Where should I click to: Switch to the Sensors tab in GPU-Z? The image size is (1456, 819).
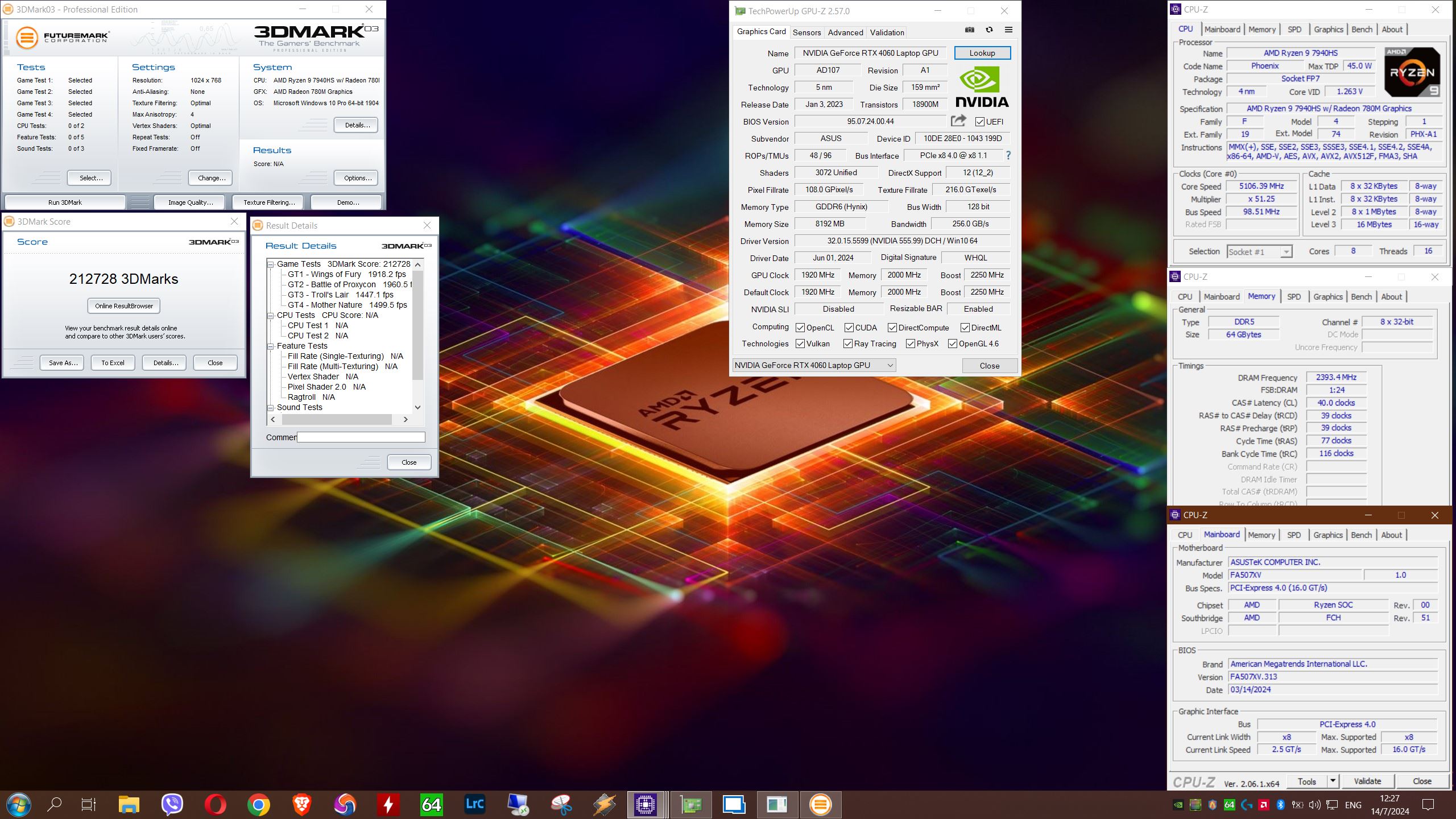[806, 32]
